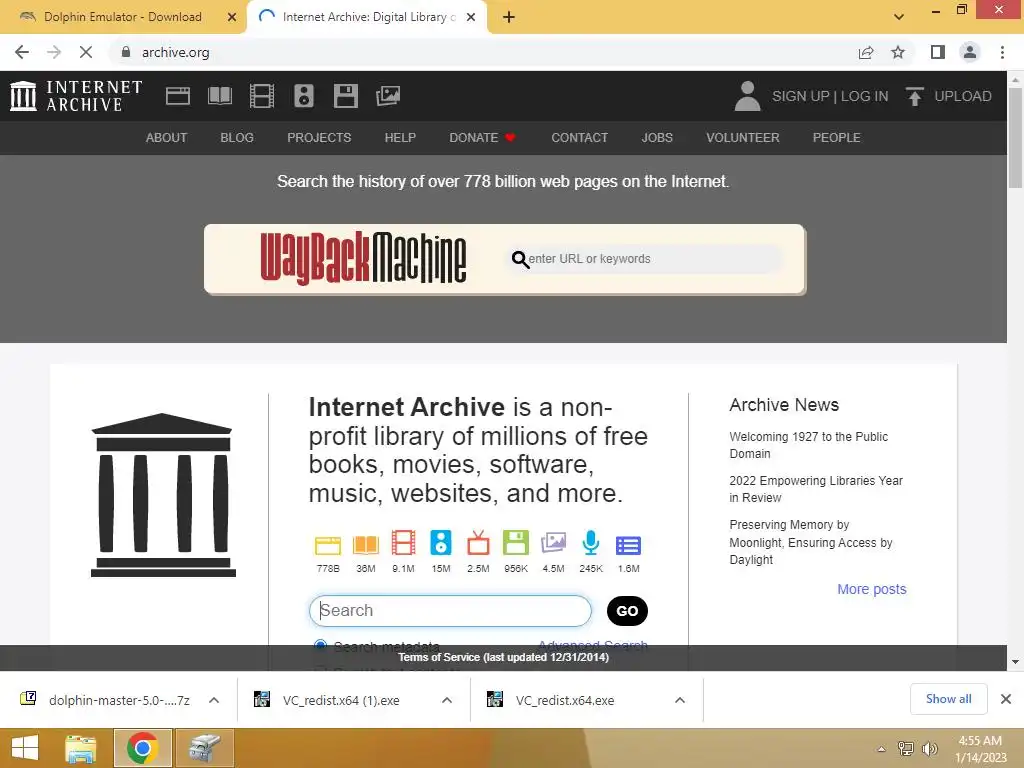
Task: Click the yellow web pages icon labeled 778B
Action: [328, 545]
